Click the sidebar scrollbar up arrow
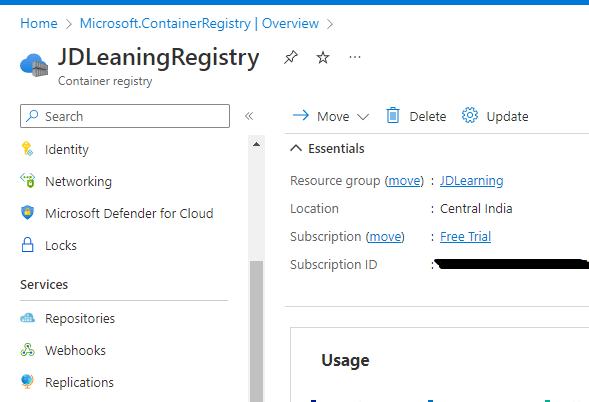The height and width of the screenshot is (402, 589). click(x=256, y=144)
